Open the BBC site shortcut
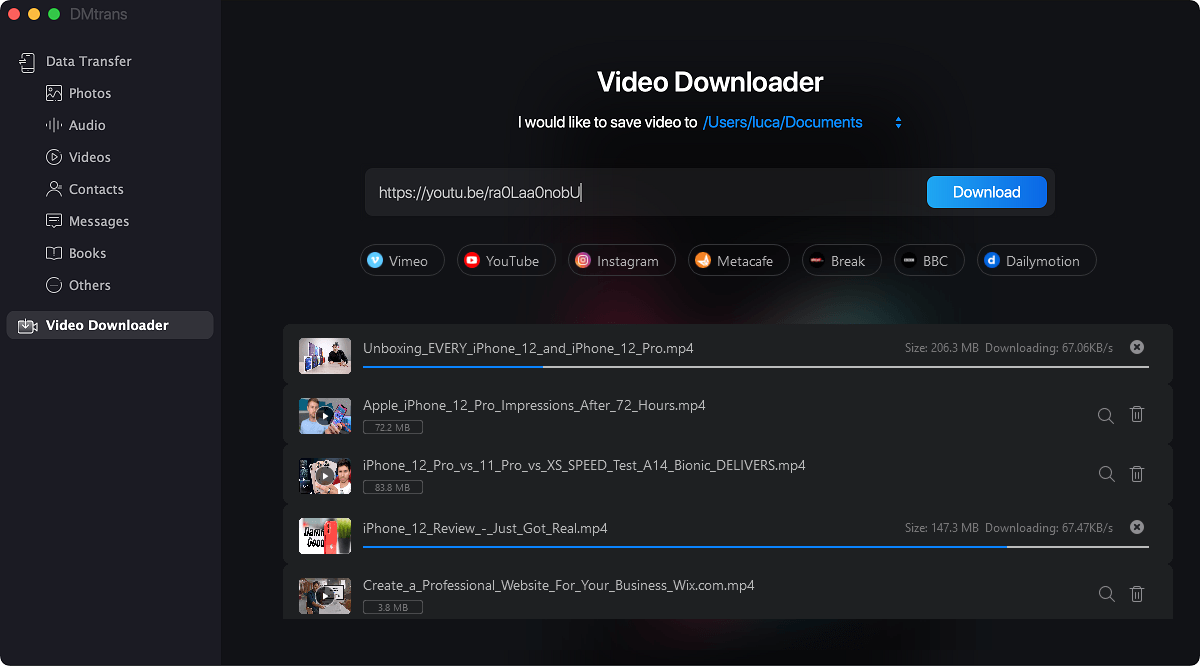The height and width of the screenshot is (666, 1200). click(929, 261)
